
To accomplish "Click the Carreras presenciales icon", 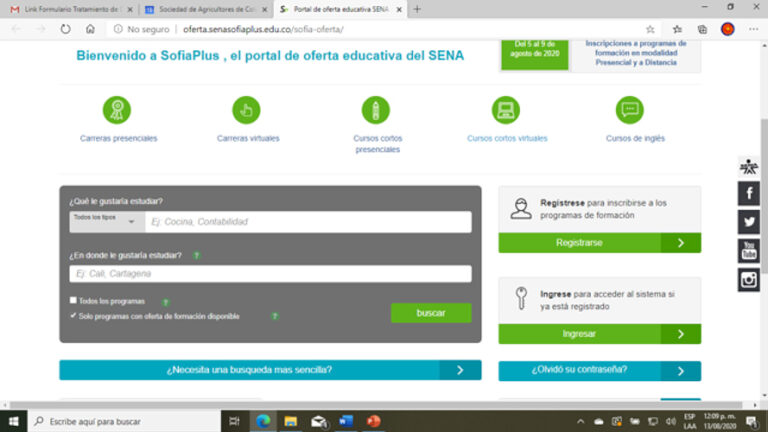I will click(x=118, y=110).
